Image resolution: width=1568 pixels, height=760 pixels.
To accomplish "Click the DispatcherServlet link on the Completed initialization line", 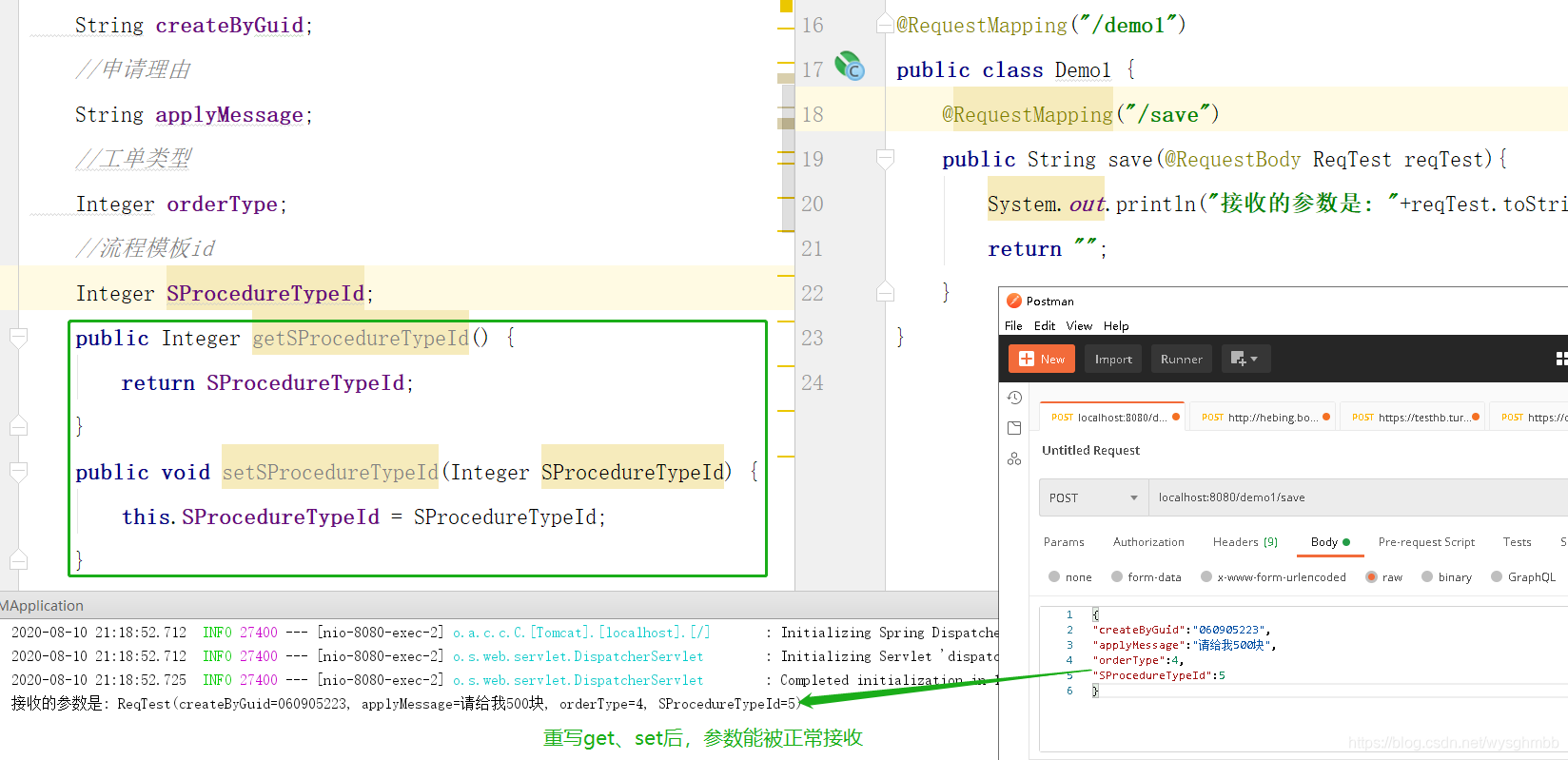I will (x=578, y=680).
